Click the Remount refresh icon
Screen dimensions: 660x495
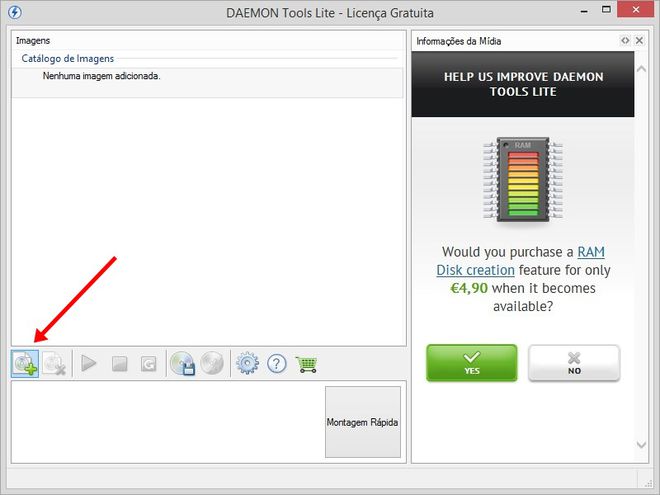[149, 363]
